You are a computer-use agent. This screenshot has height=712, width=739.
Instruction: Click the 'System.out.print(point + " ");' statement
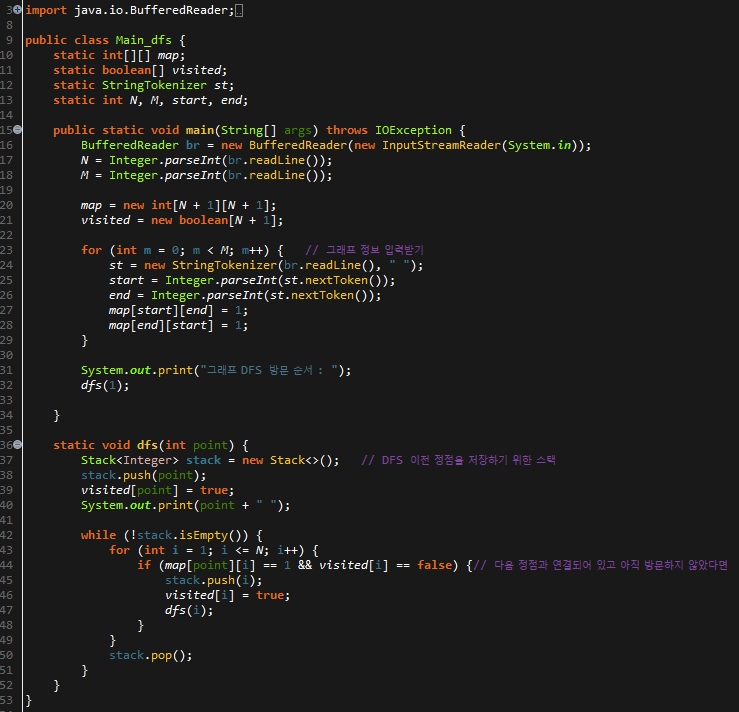point(185,506)
